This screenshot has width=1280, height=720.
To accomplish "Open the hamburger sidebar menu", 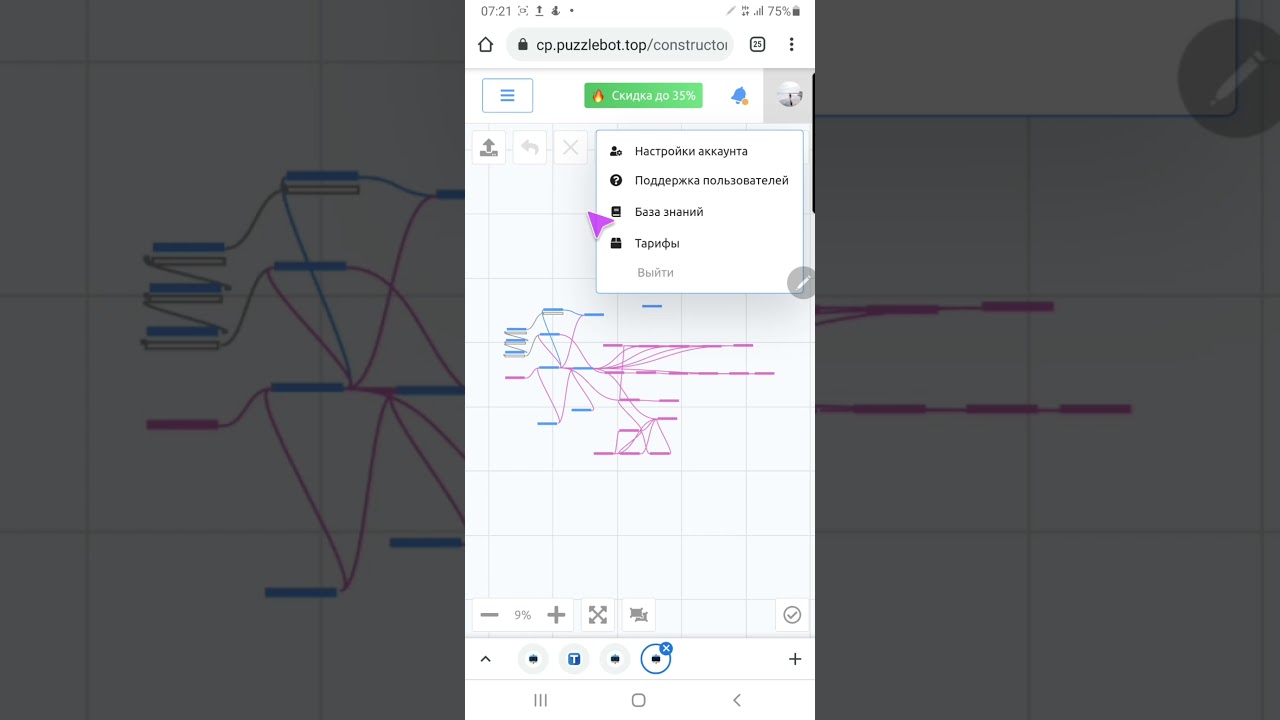I will (x=507, y=96).
